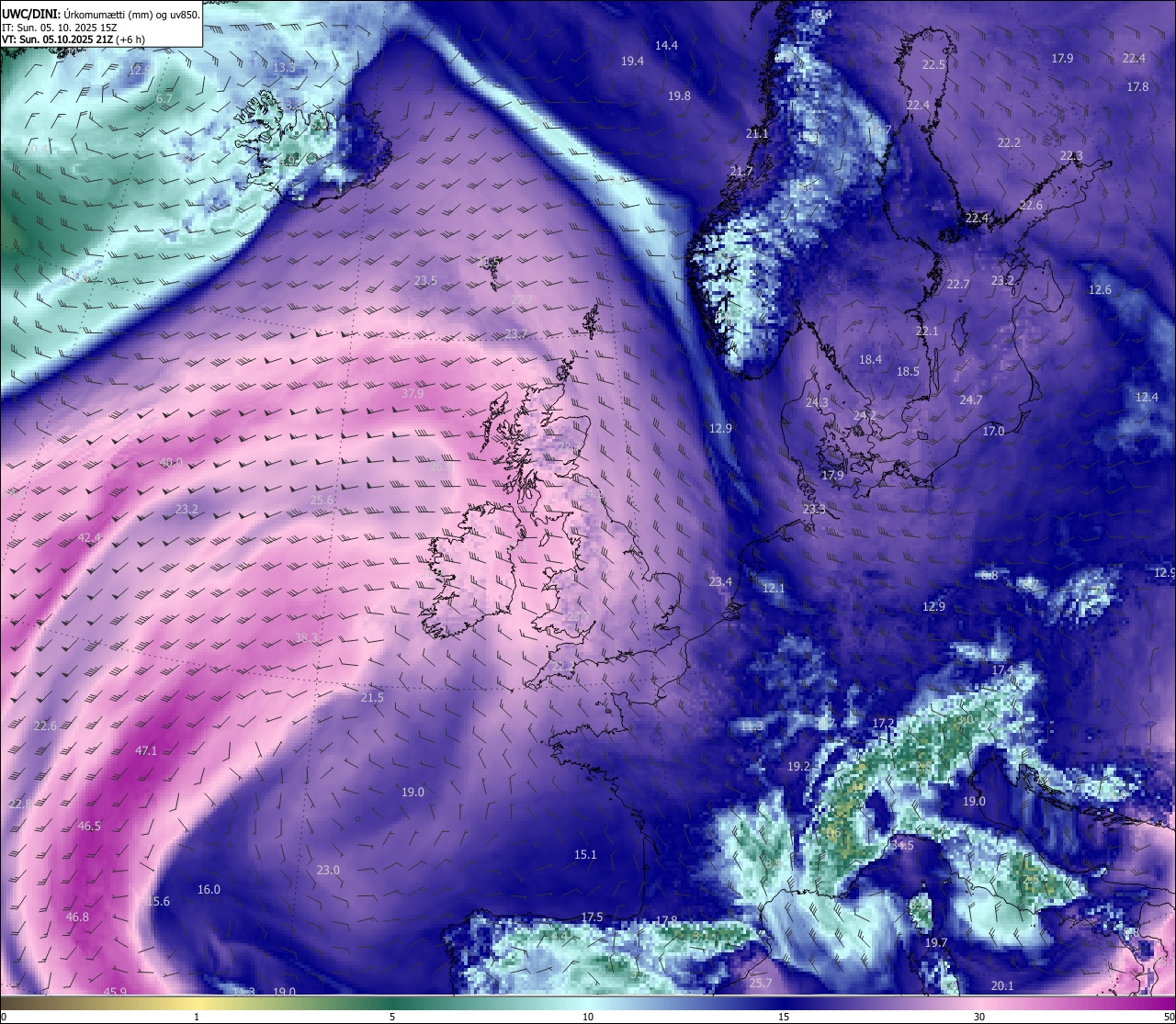
Task: Click the 21.1 value off the Norwegian coast
Action: point(757,133)
